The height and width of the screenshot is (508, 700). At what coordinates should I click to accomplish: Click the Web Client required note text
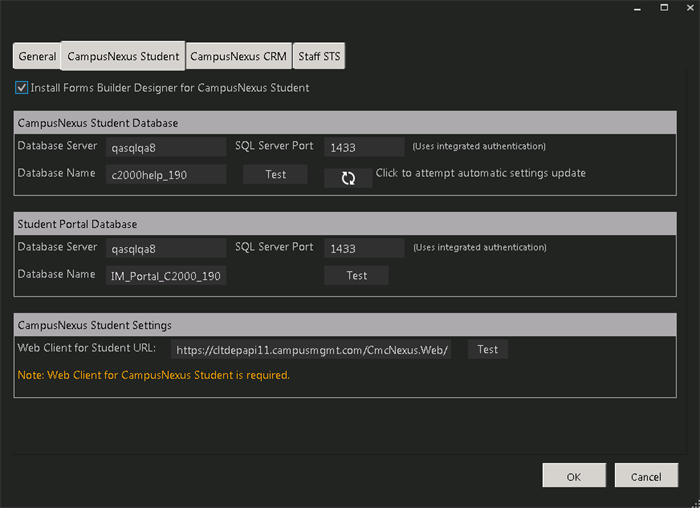[x=154, y=375]
